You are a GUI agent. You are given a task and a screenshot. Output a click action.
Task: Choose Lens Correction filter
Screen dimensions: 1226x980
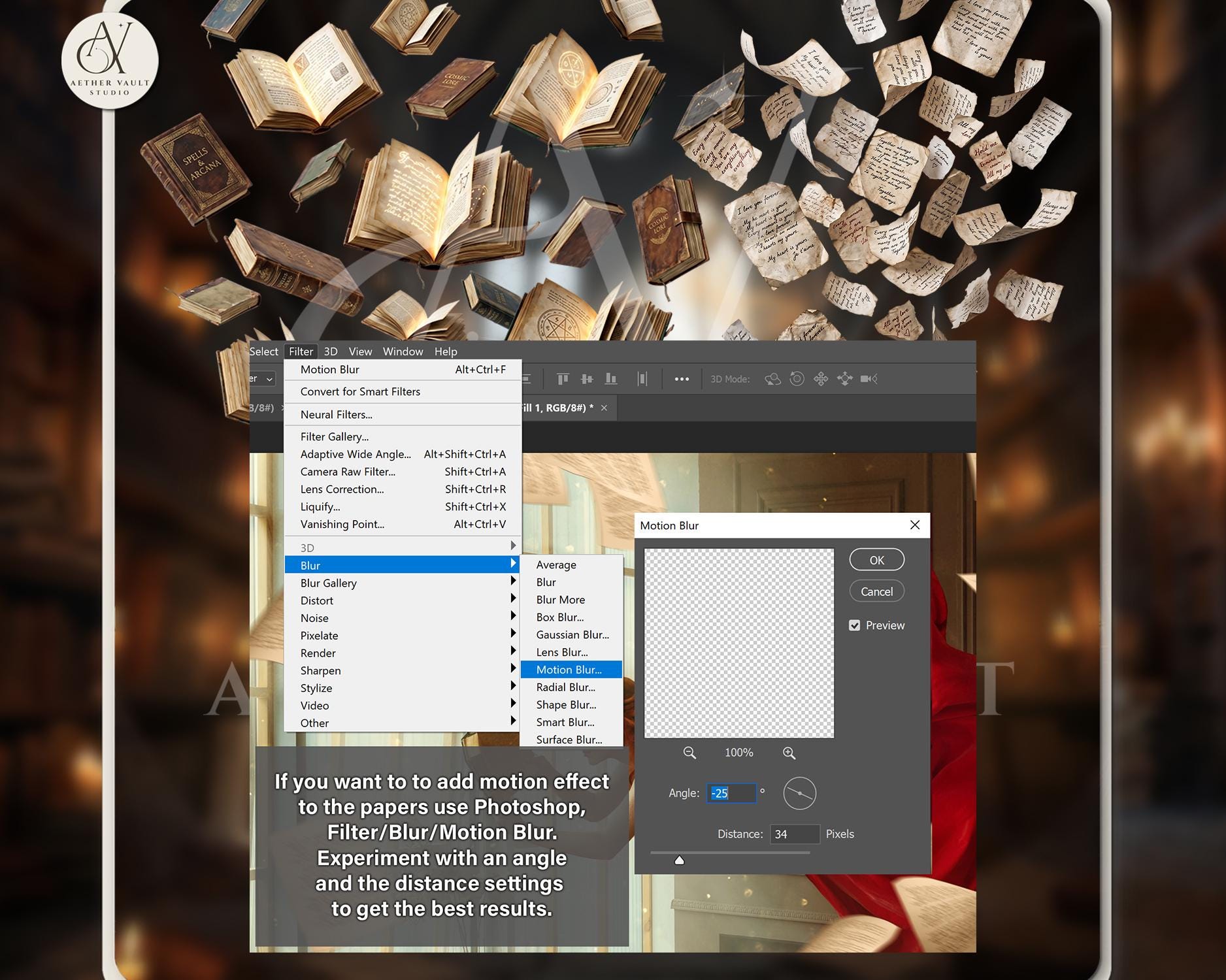tap(402, 489)
